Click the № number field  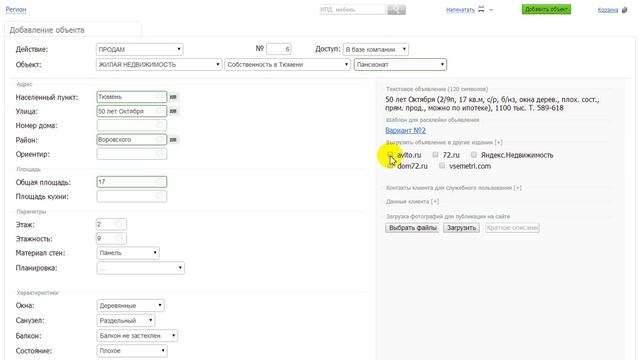278,49
